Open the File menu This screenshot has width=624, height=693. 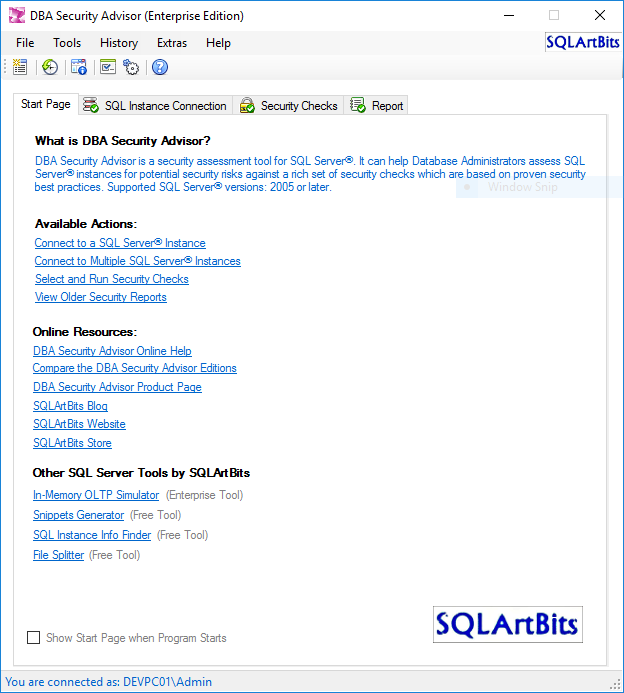[25, 43]
